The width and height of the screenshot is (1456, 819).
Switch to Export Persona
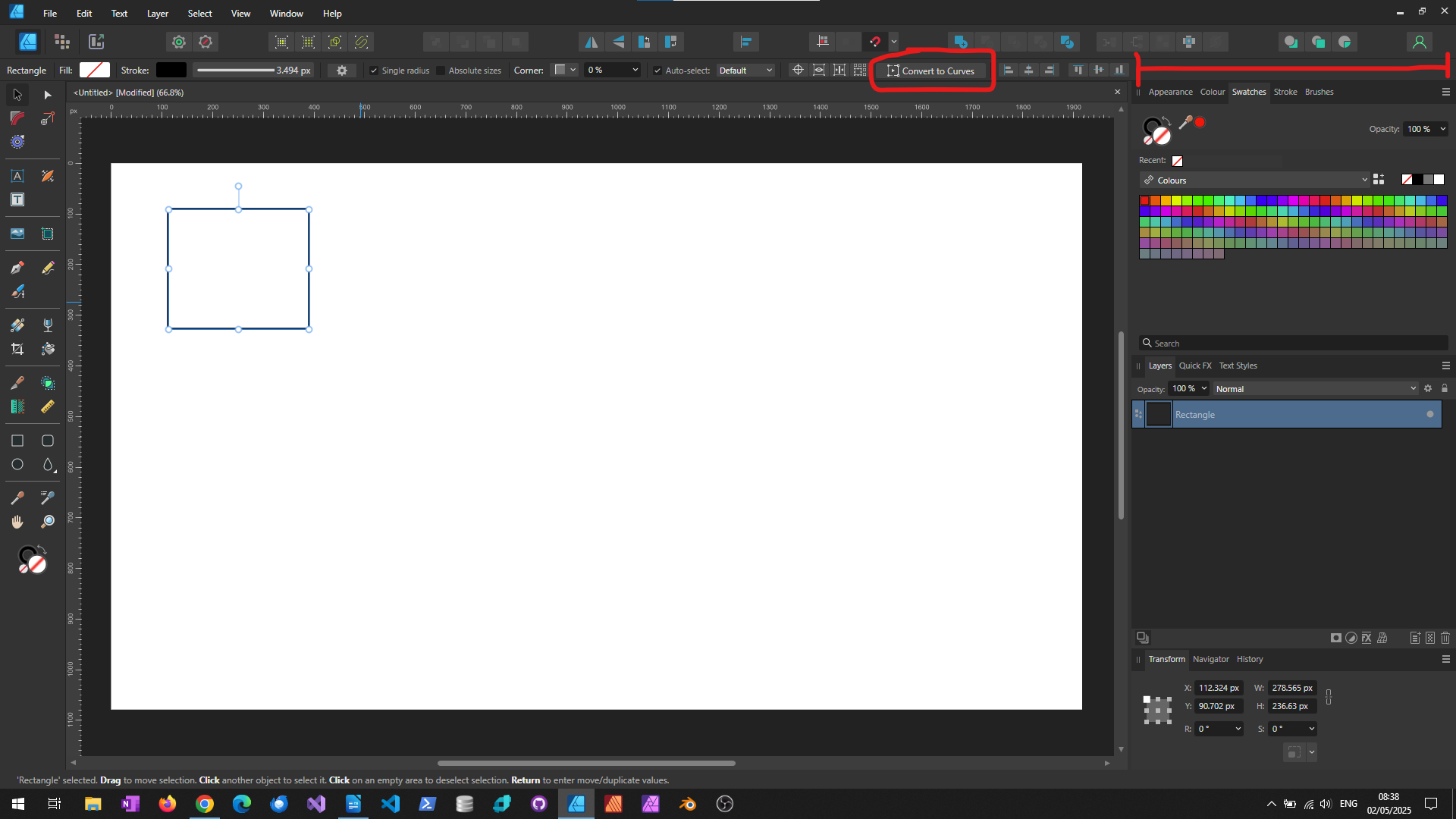tap(96, 42)
